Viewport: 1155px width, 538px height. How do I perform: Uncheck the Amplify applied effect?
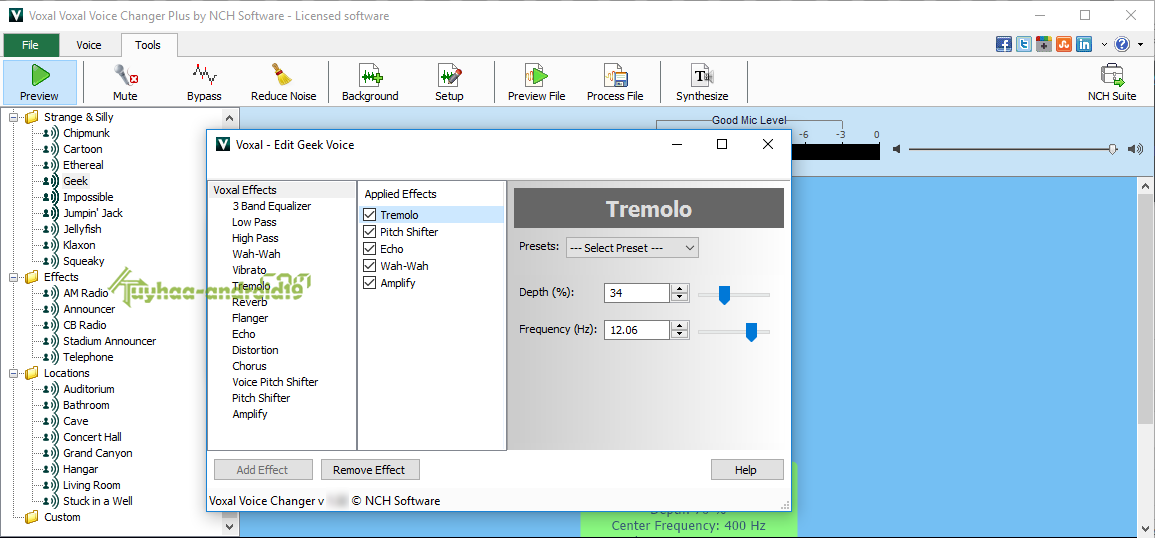(370, 283)
